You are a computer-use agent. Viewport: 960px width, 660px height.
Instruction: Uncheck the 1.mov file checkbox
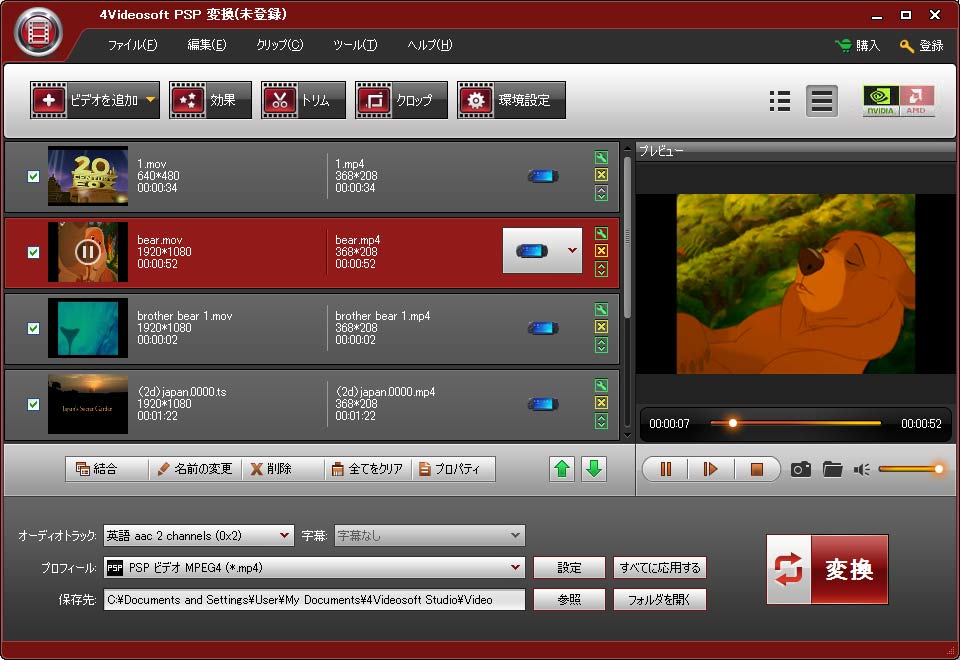(x=33, y=176)
